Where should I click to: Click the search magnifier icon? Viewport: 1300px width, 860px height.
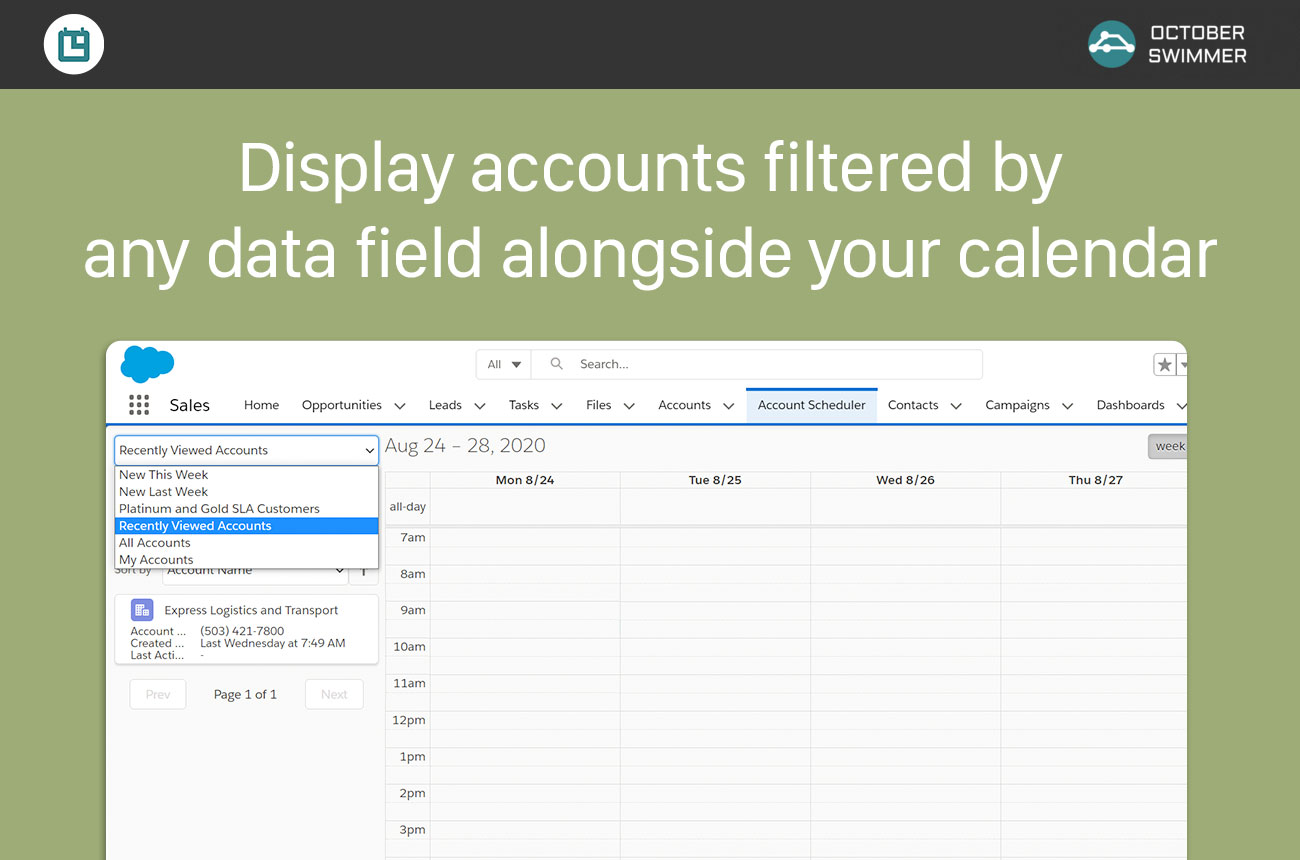pos(557,364)
